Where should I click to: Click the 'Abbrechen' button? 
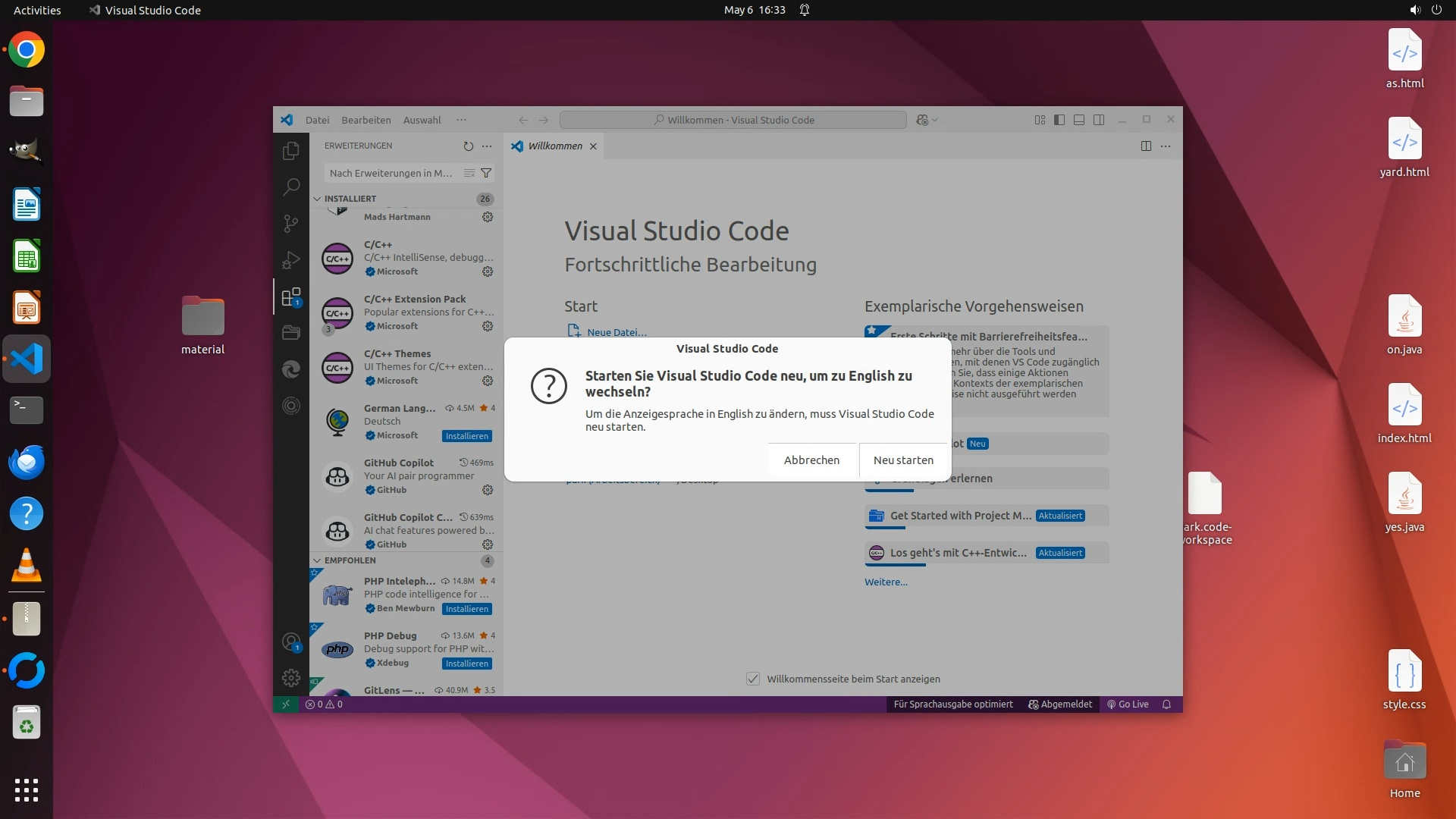[811, 460]
